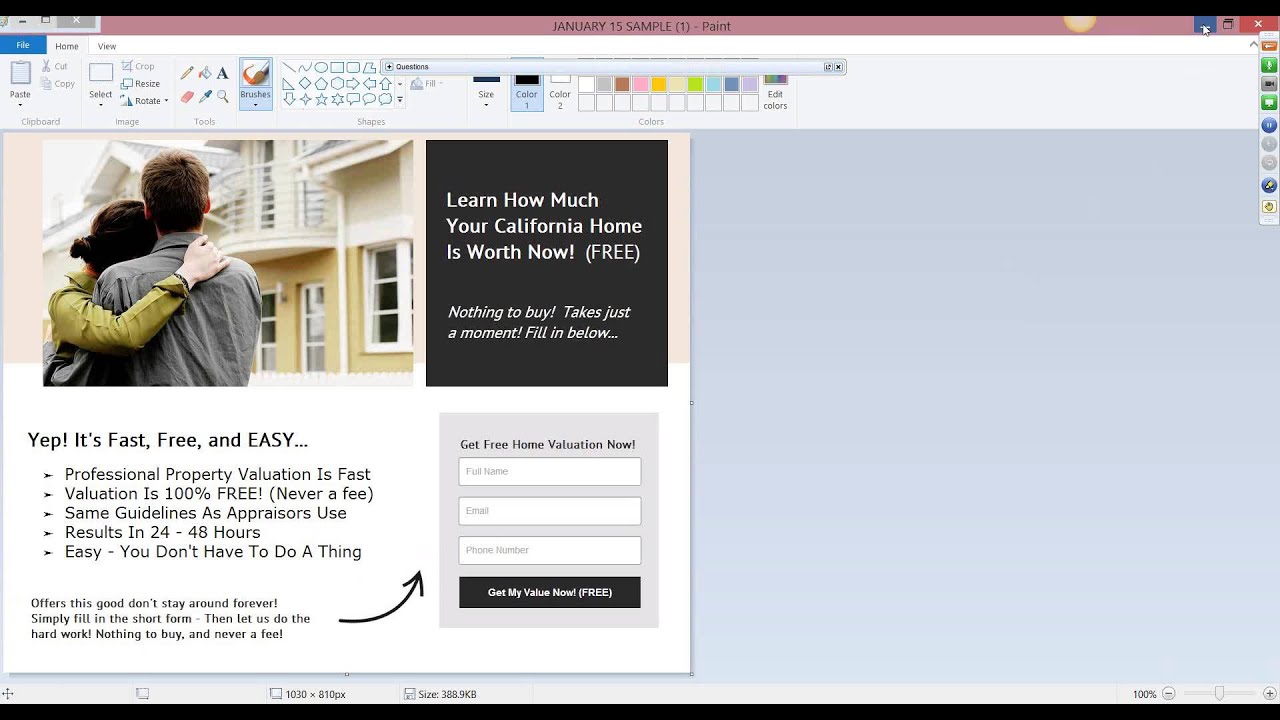Activate the Color 2 button

point(560,88)
